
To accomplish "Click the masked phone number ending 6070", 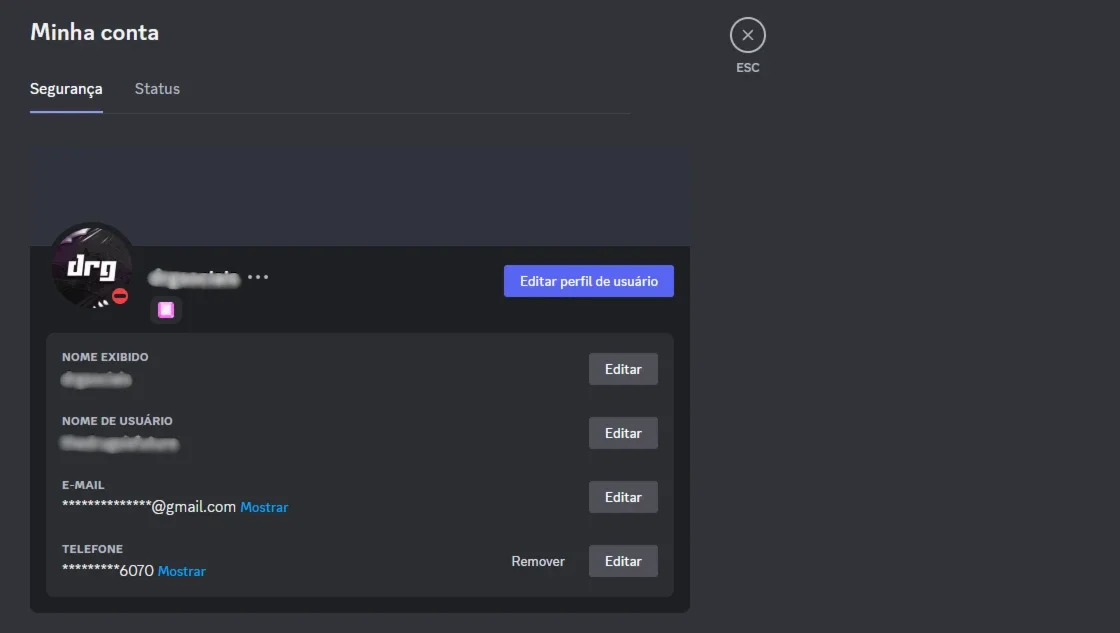I will pyautogui.click(x=108, y=571).
